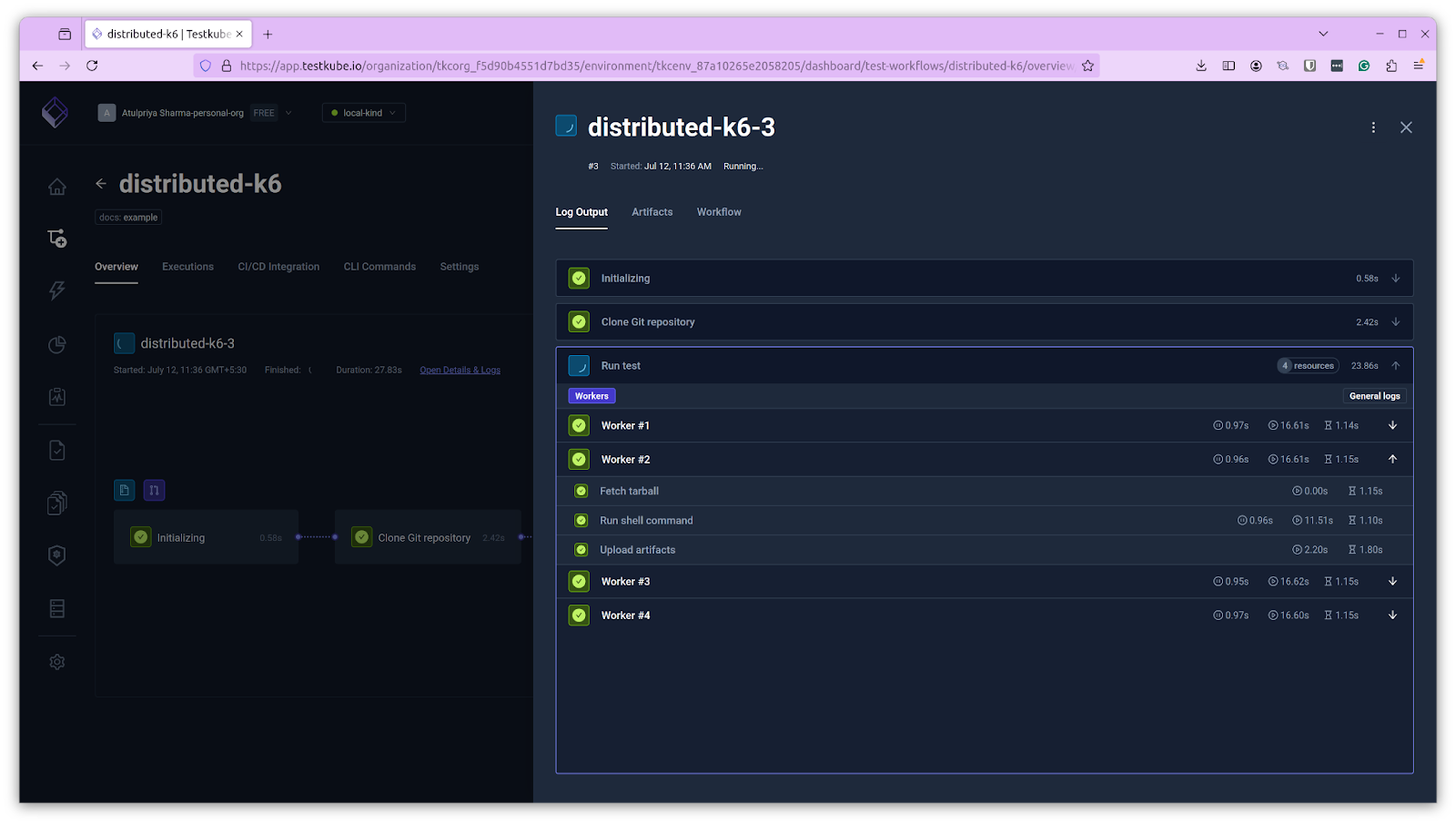Image resolution: width=1456 pixels, height=824 pixels.
Task: Open the status pages sidebar icon
Action: coord(57,396)
